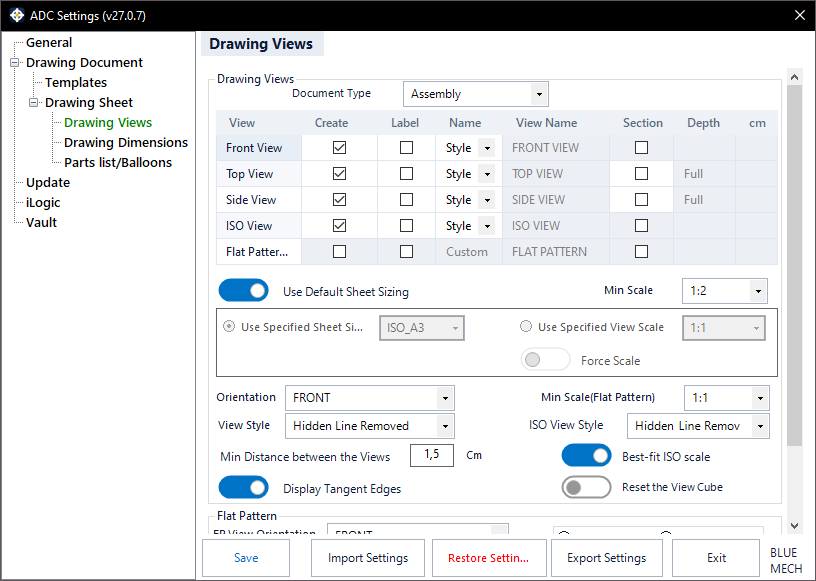This screenshot has width=816, height=581.
Task: Select Vault in settings tree
Action: click(x=41, y=222)
